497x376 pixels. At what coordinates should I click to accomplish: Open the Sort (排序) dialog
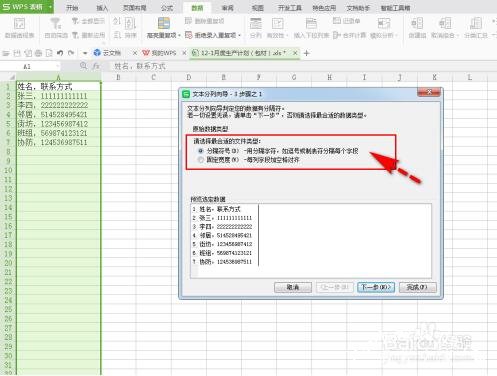(130, 28)
